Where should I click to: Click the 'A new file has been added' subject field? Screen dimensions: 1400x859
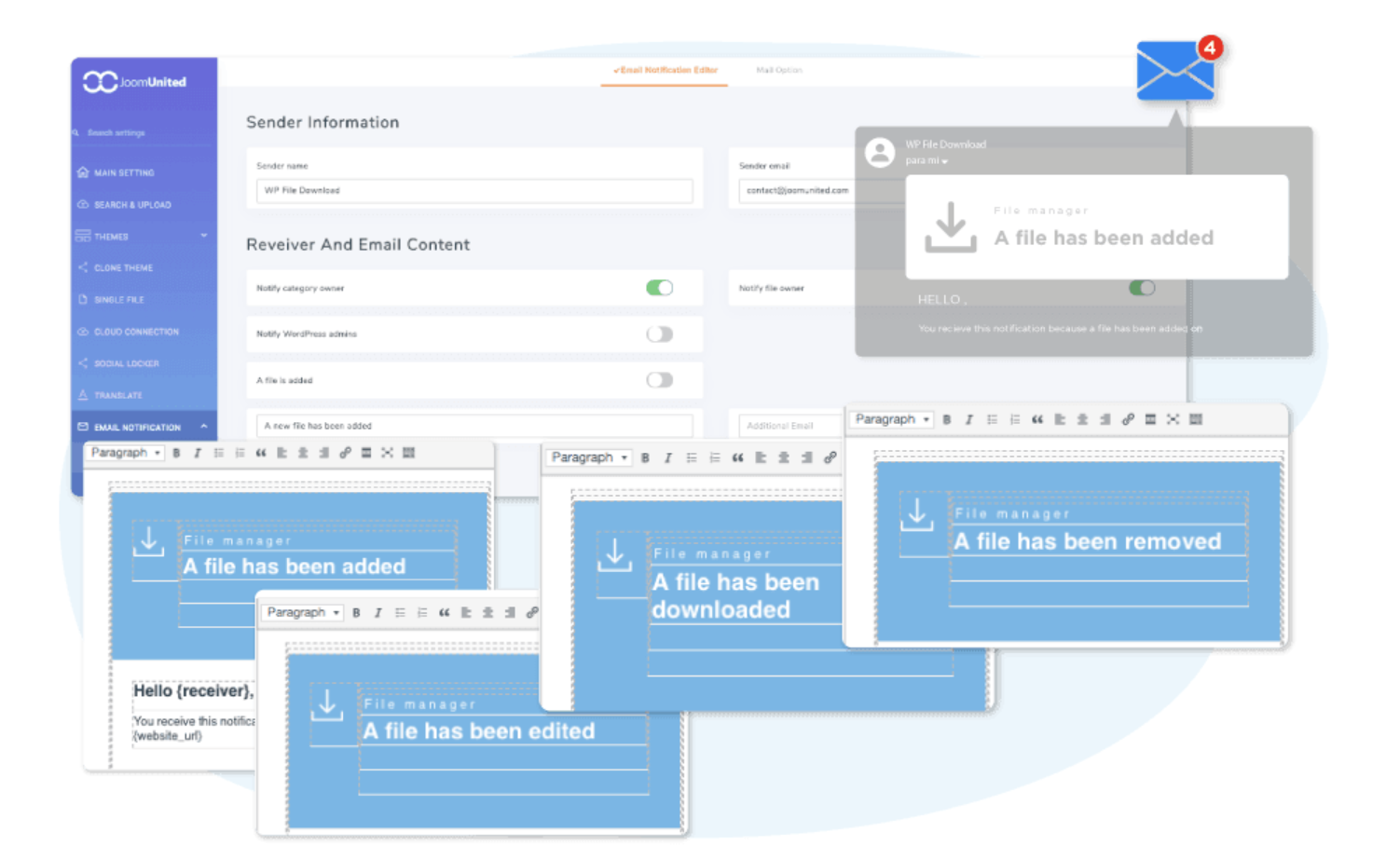coord(474,426)
